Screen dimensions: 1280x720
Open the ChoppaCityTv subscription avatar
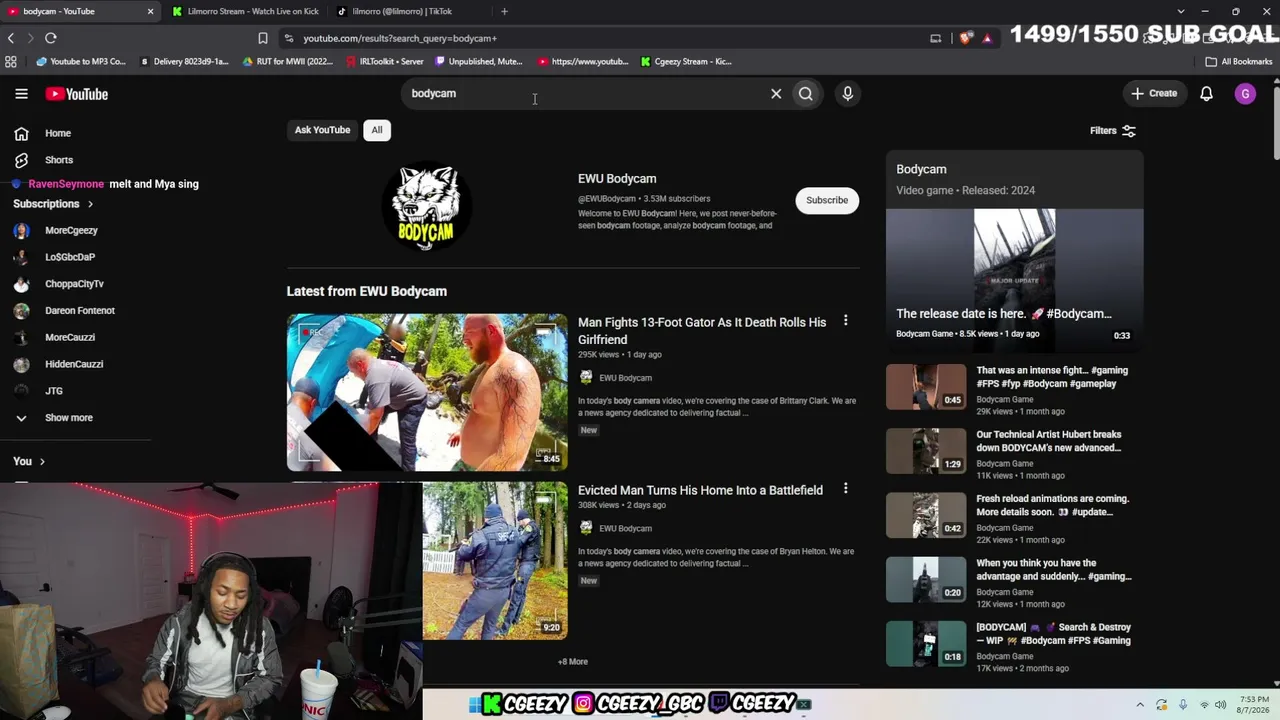(21, 284)
